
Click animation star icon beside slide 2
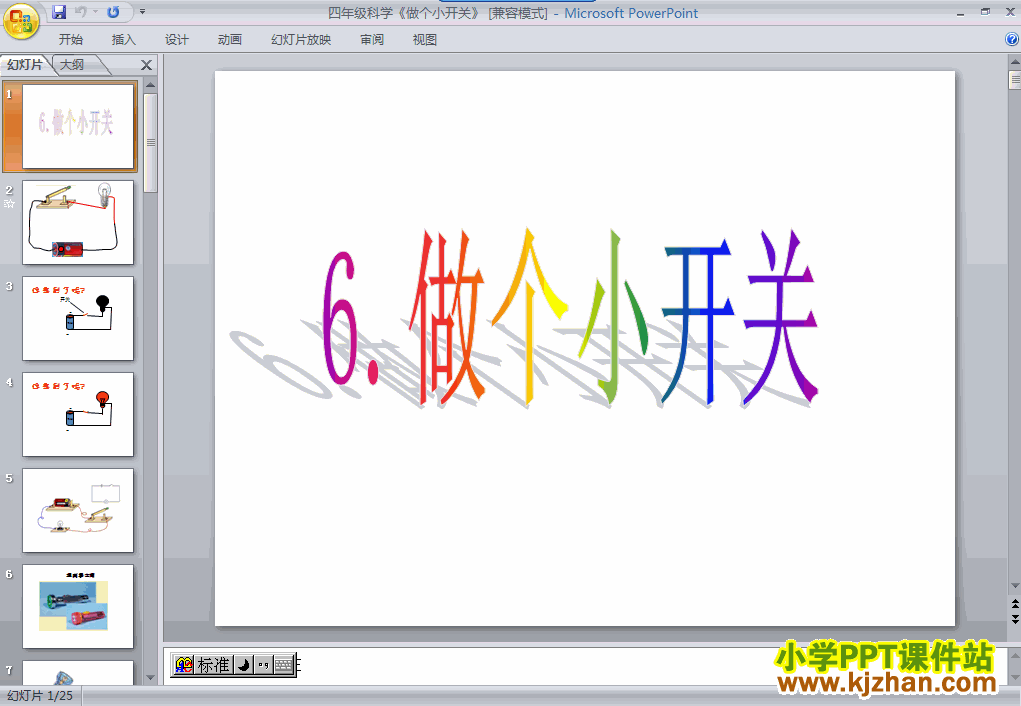coord(9,204)
